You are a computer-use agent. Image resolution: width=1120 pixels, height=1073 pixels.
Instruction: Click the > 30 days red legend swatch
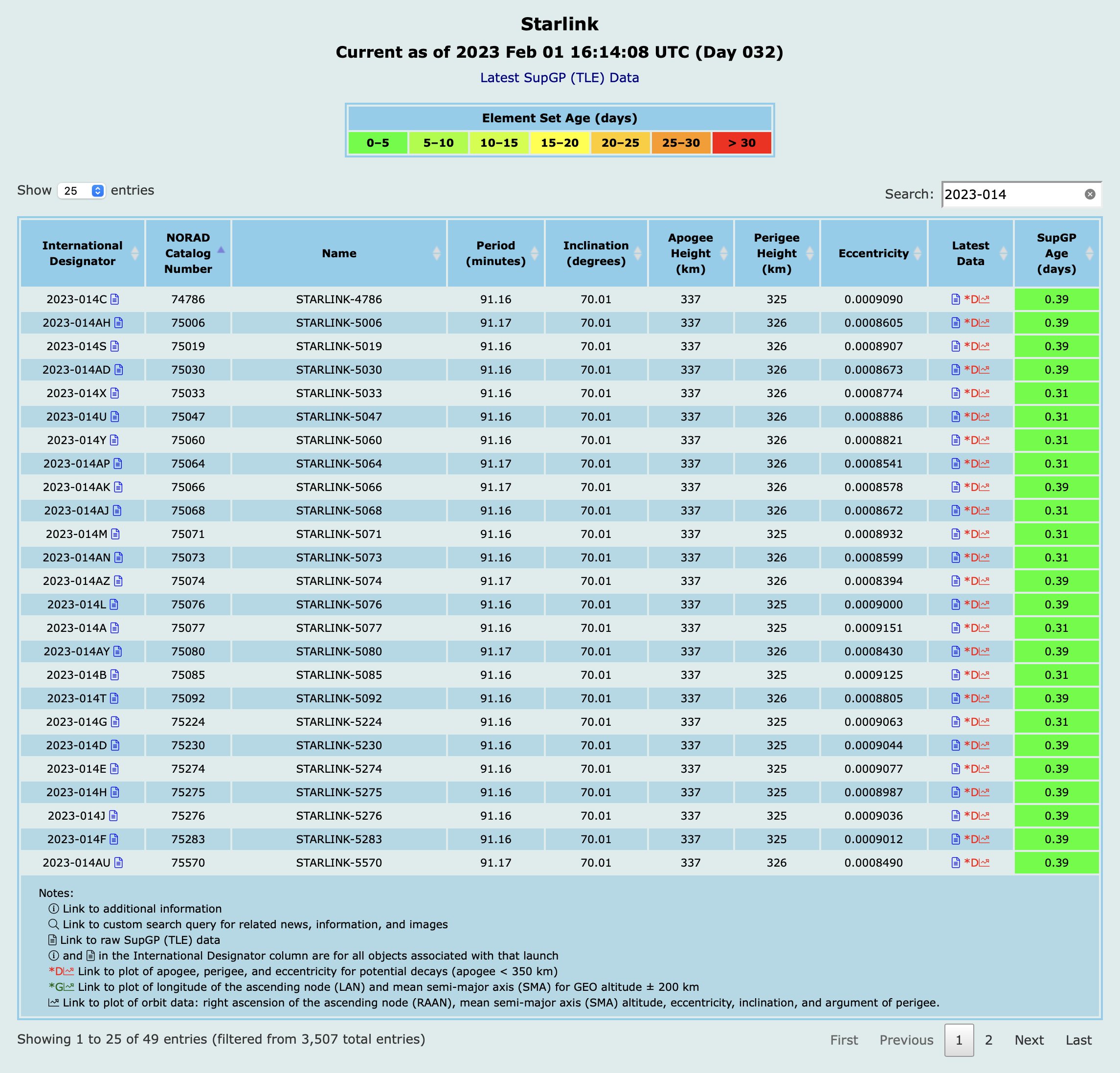coord(742,143)
